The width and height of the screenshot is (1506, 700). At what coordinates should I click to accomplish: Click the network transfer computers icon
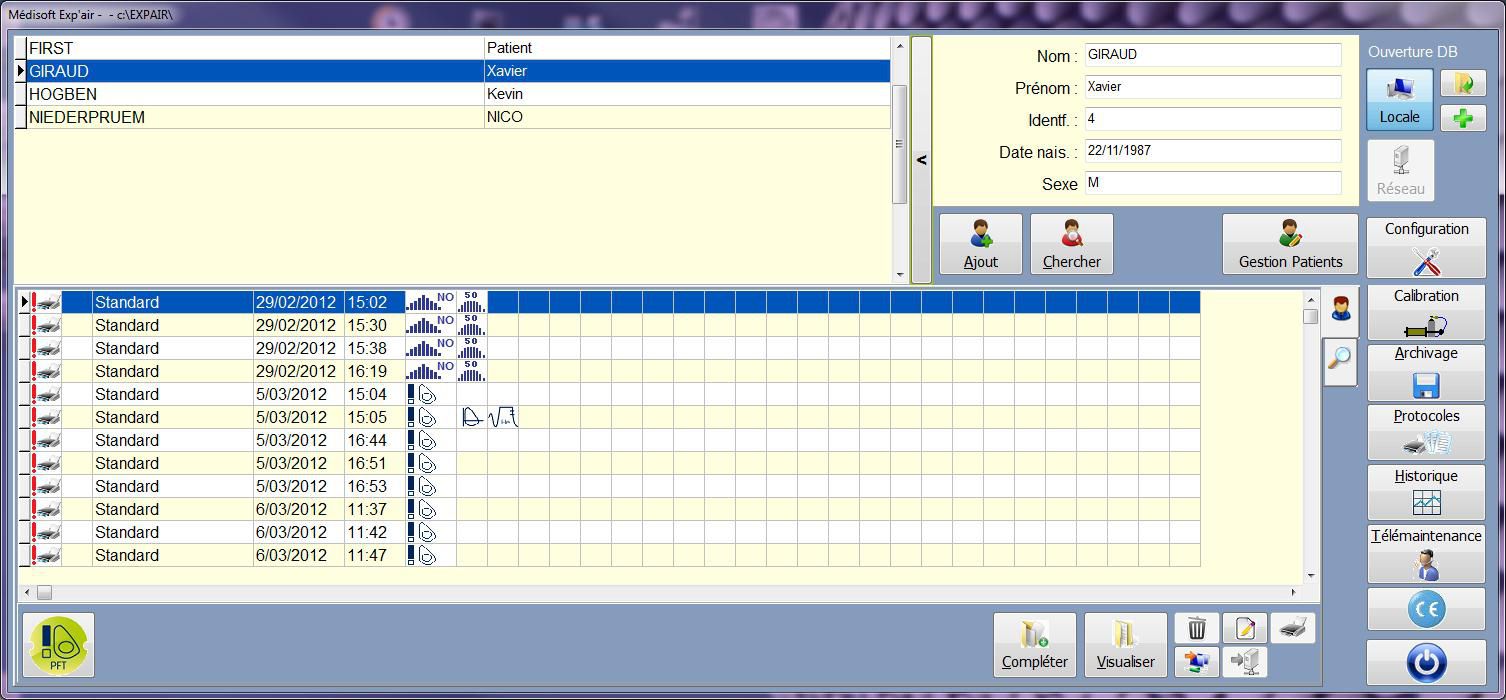(x=1196, y=661)
